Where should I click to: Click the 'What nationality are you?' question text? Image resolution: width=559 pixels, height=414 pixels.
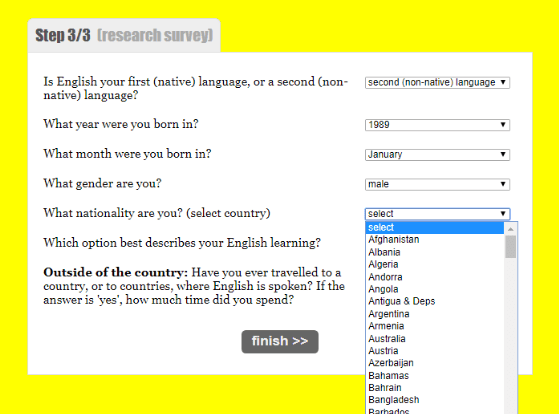pyautogui.click(x=157, y=213)
